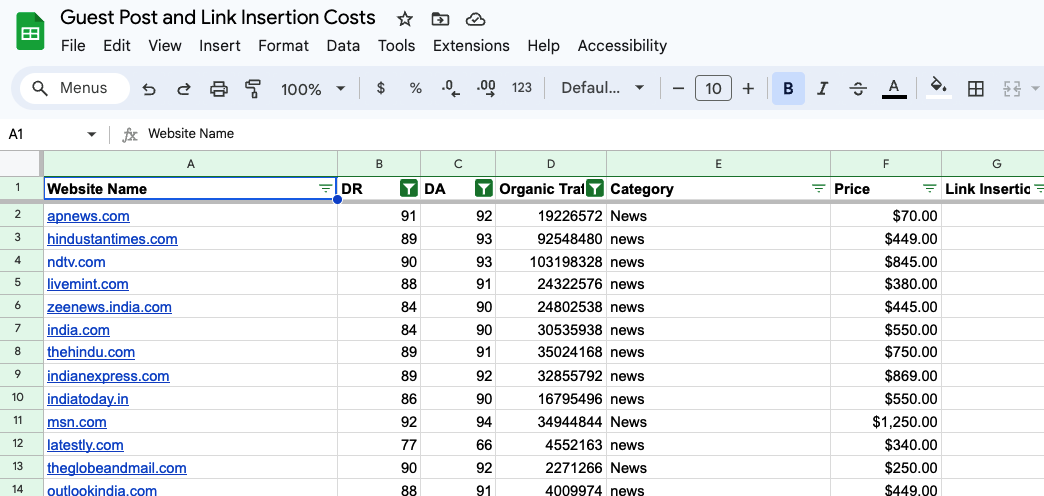Format as currency with dollar icon
This screenshot has height=496, width=1044.
[381, 88]
